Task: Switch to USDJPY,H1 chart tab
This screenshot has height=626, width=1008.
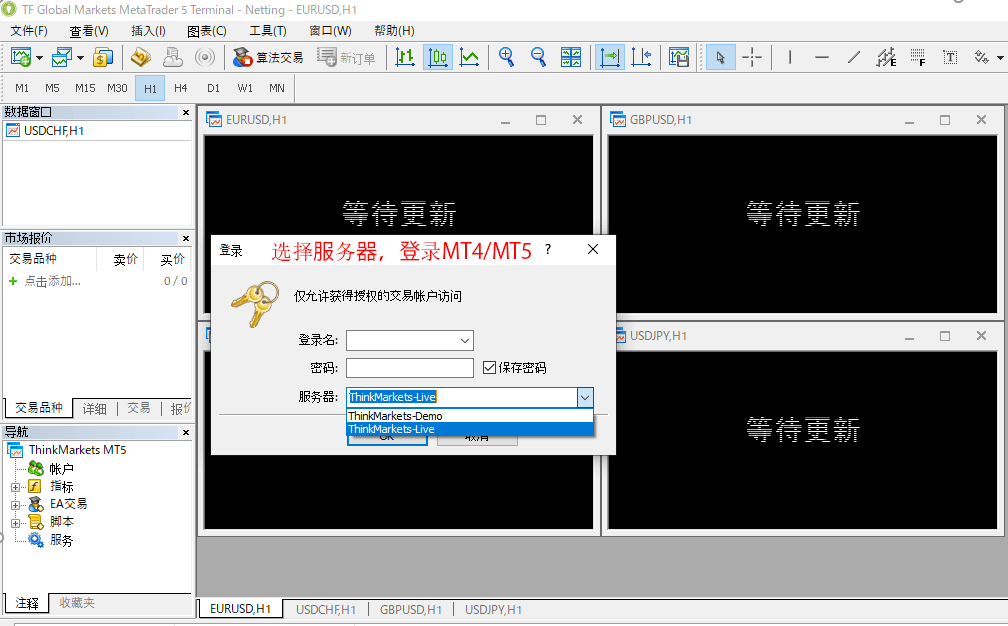Action: (493, 609)
